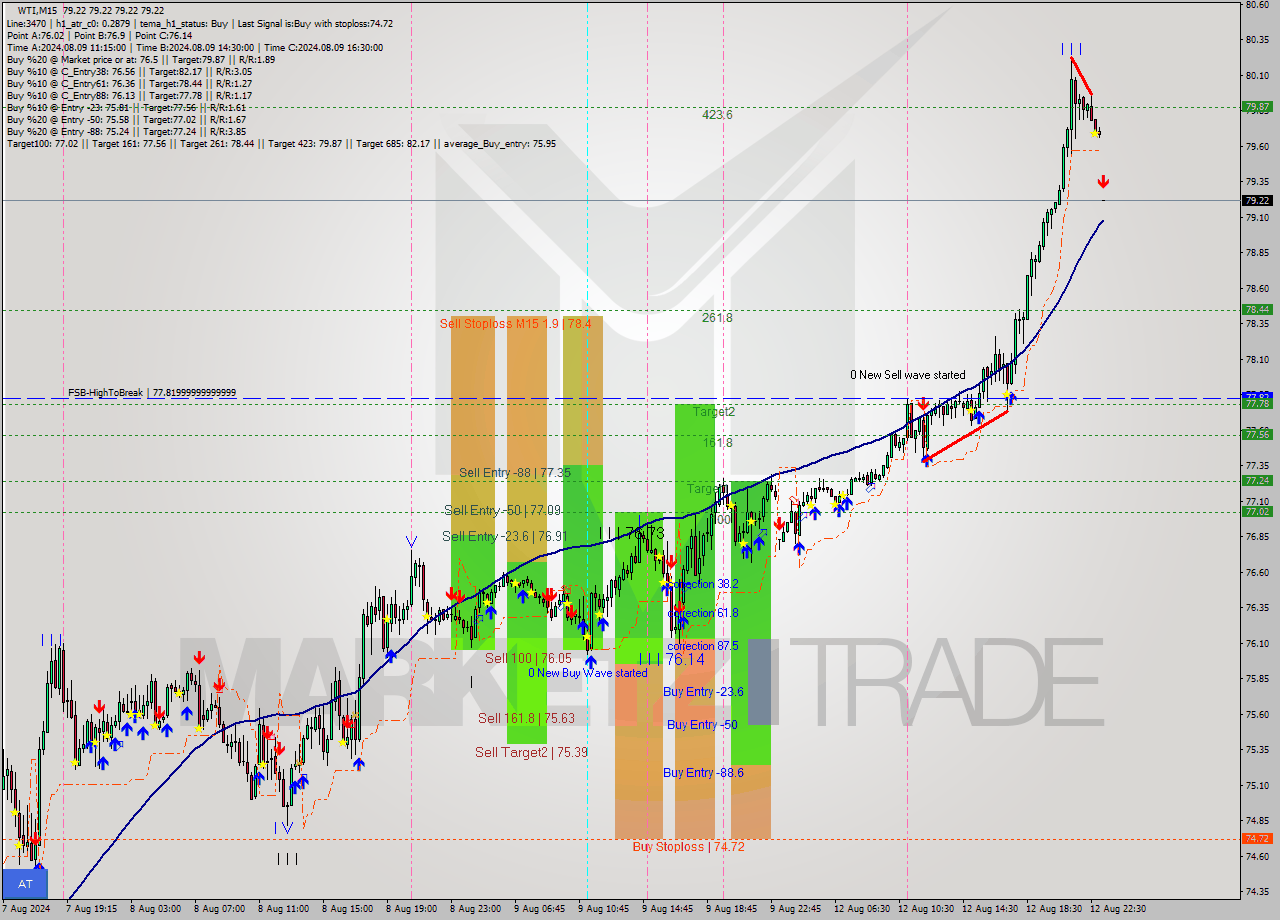
Task: Click the 'Sell Stoploss M15 1.9 | 78.4' label
Action: tap(516, 324)
